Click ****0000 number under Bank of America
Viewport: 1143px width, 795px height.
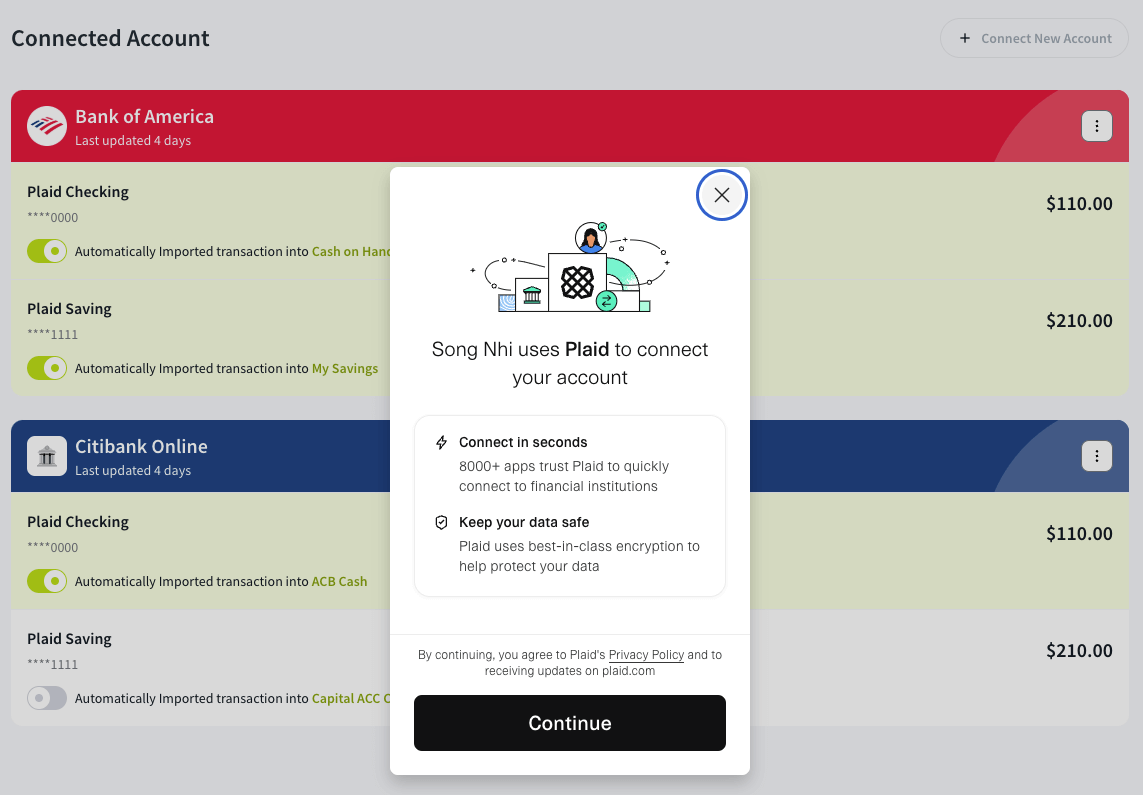pos(52,217)
